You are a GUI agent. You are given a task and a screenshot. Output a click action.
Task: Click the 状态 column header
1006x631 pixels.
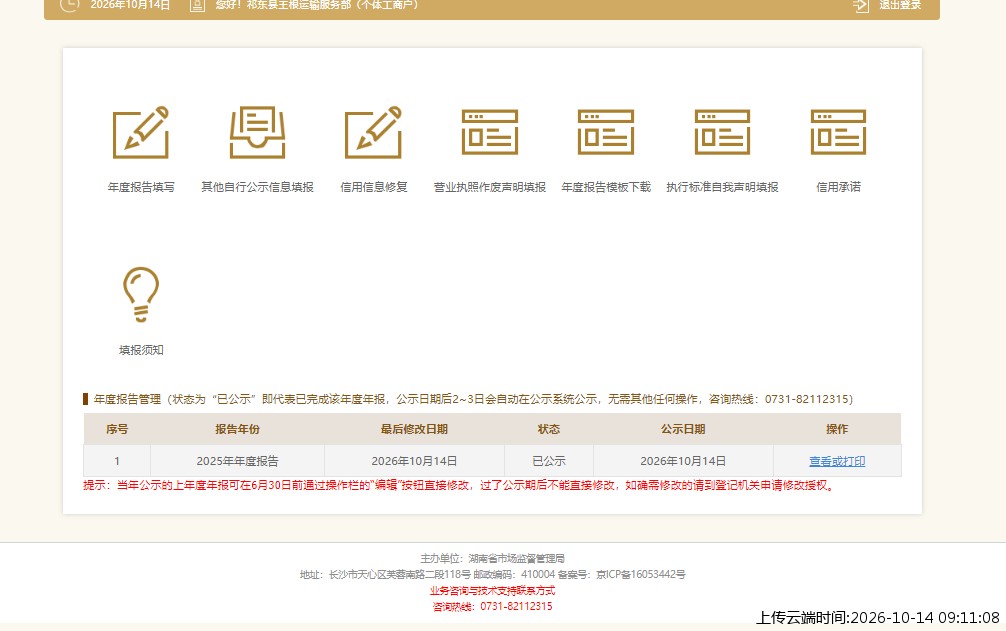point(549,429)
